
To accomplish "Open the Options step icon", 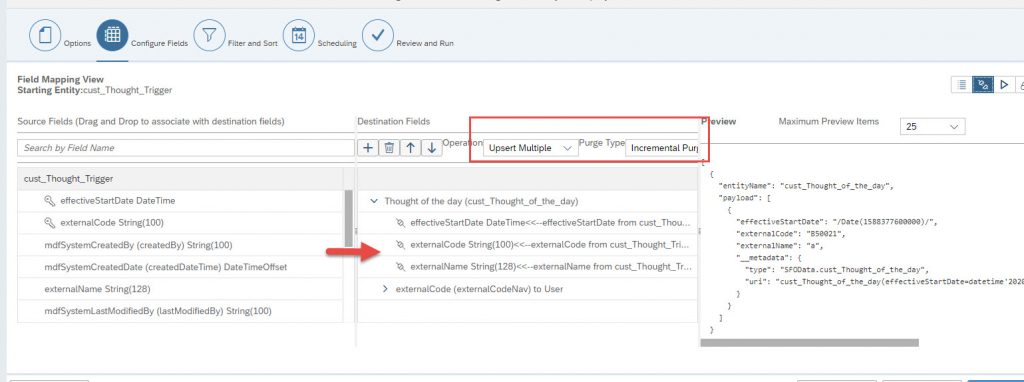I will pos(44,35).
